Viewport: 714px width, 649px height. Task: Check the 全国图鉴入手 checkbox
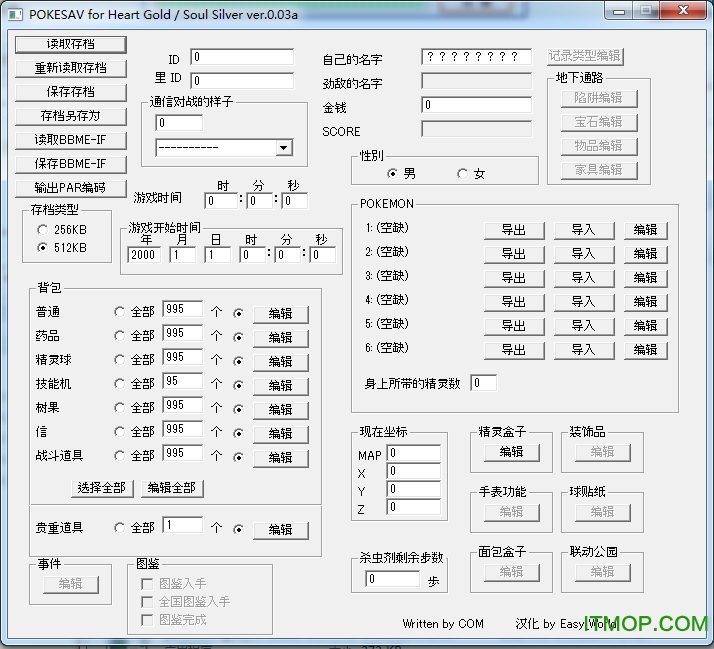coord(147,602)
